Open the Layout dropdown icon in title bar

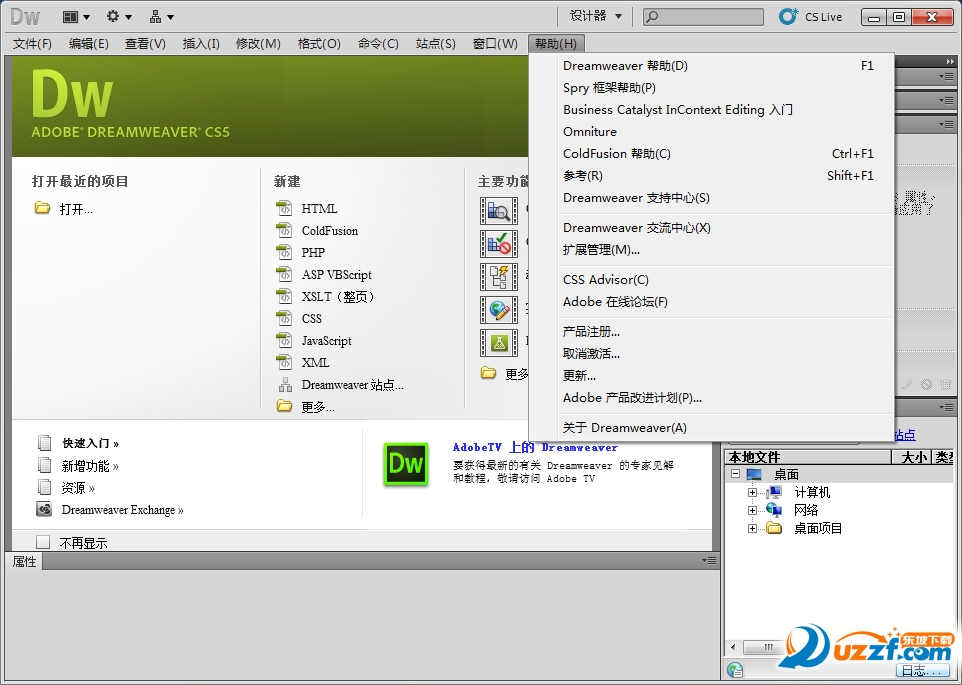[76, 17]
